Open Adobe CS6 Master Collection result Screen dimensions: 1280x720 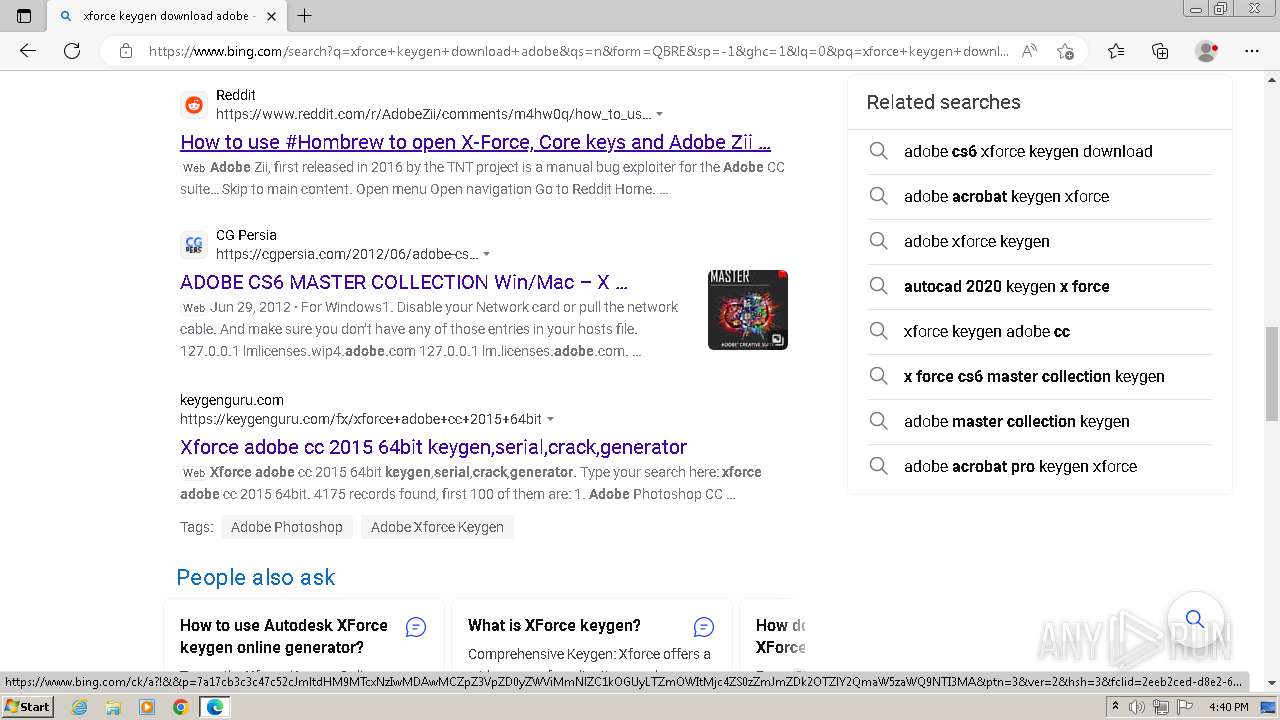pos(404,282)
